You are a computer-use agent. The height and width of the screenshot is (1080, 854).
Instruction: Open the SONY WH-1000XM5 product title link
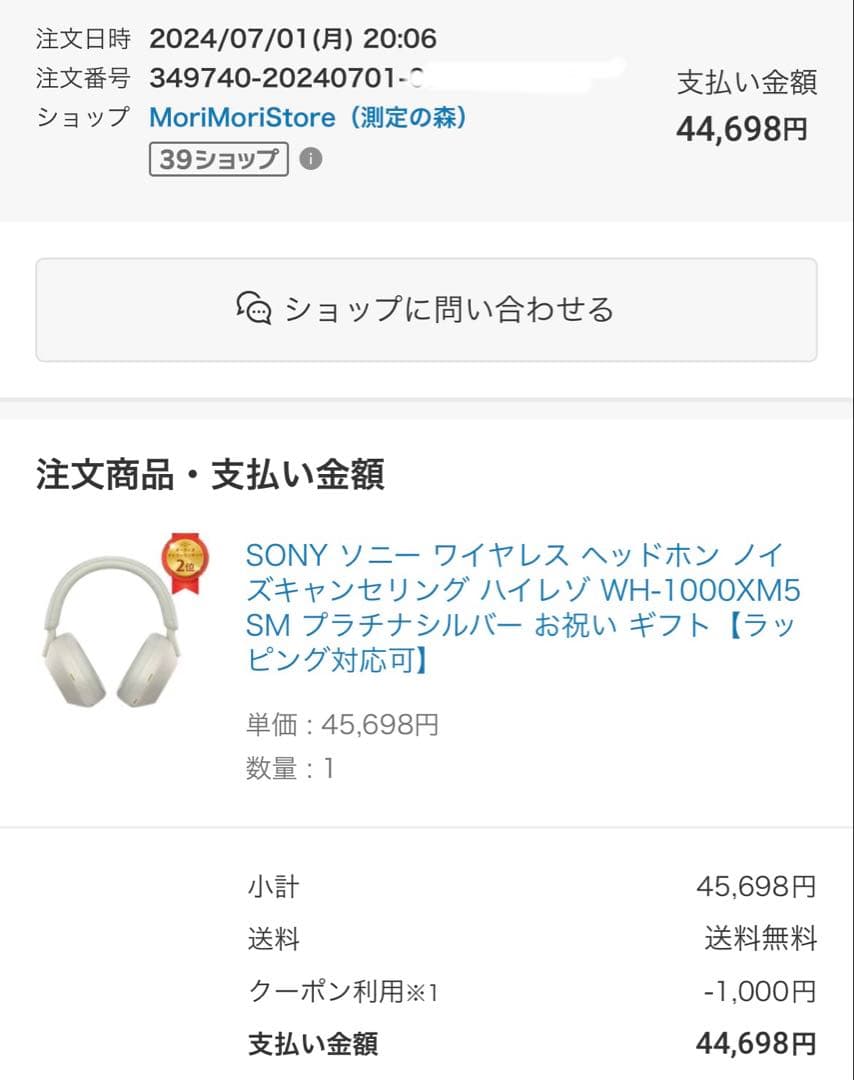[x=520, y=607]
